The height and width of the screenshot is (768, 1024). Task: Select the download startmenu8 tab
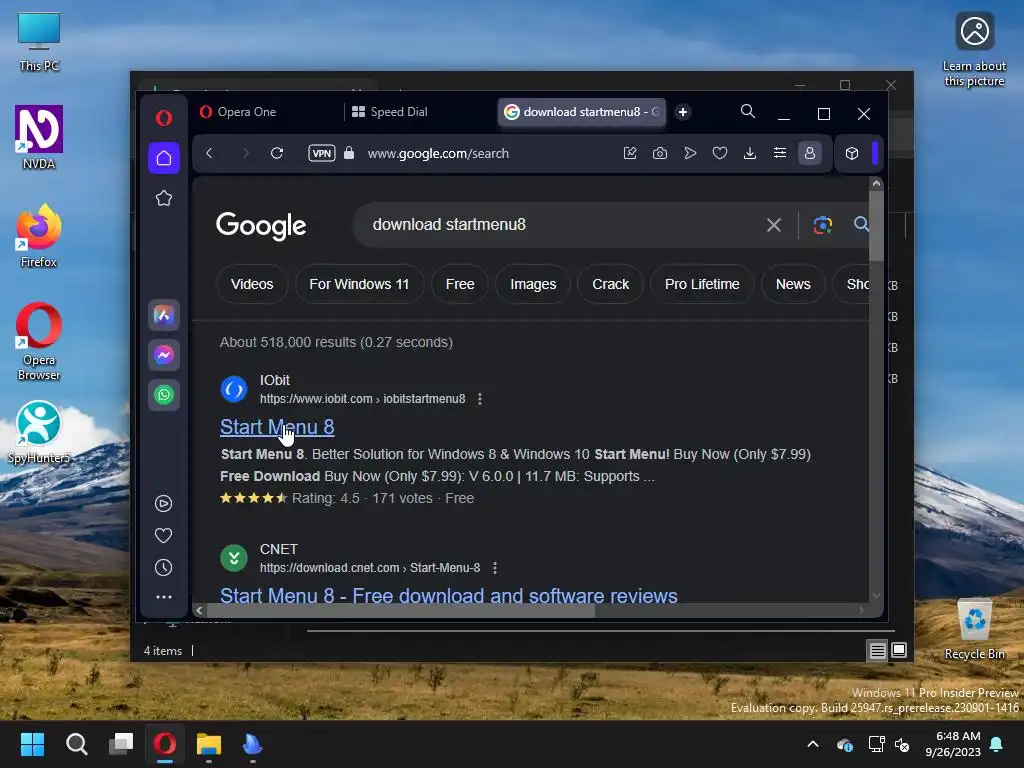click(581, 112)
